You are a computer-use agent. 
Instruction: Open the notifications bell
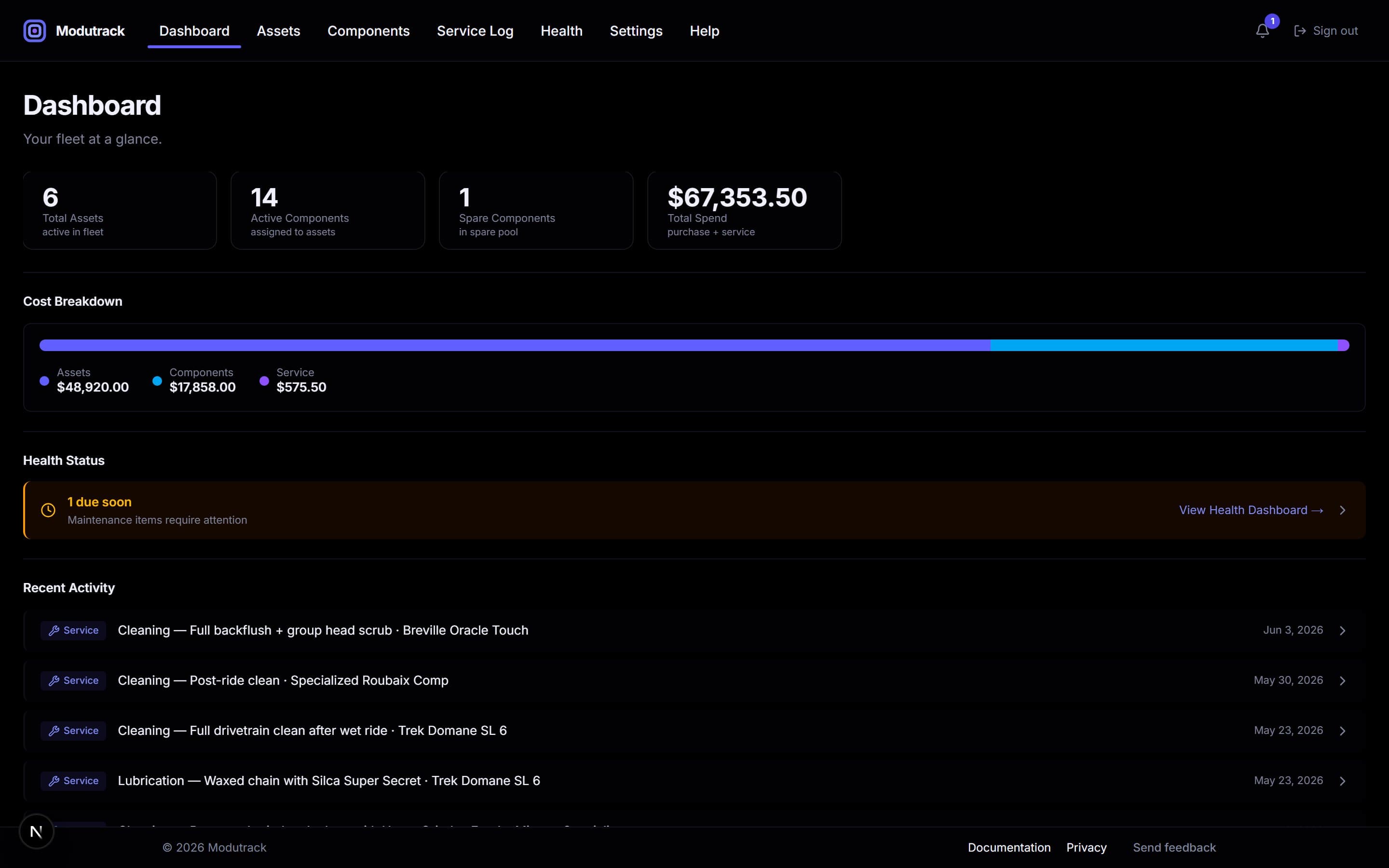1262,31
